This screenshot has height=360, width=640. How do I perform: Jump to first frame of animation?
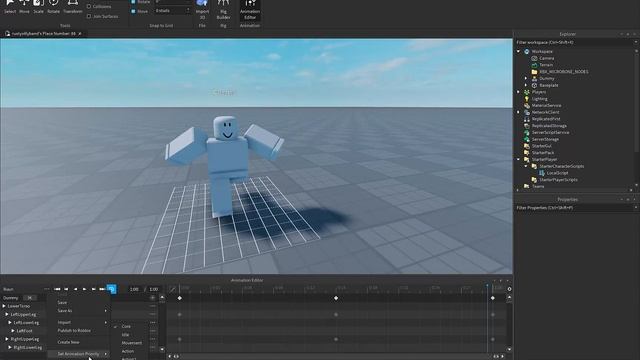click(x=57, y=289)
